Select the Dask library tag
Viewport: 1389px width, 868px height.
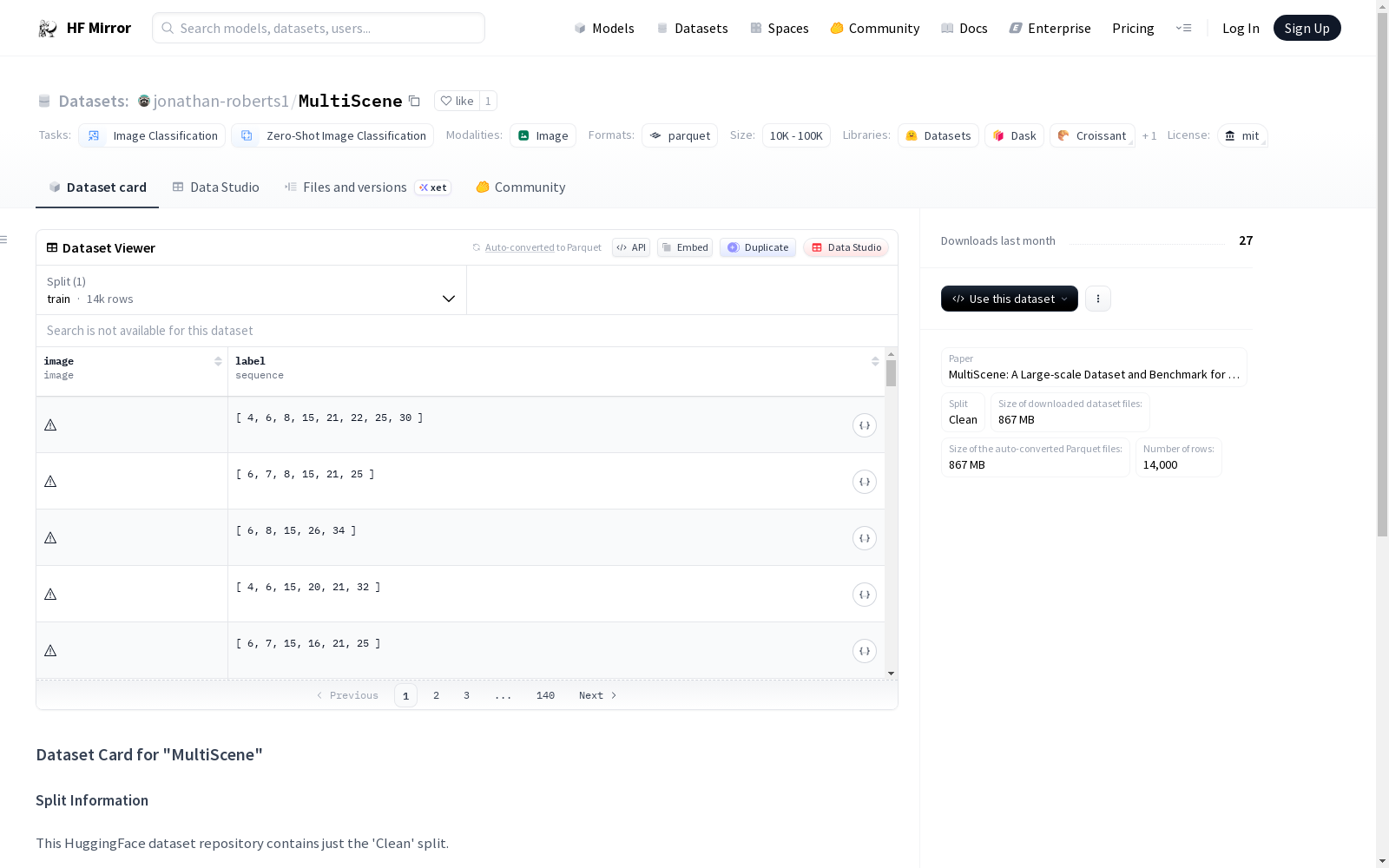(1014, 135)
